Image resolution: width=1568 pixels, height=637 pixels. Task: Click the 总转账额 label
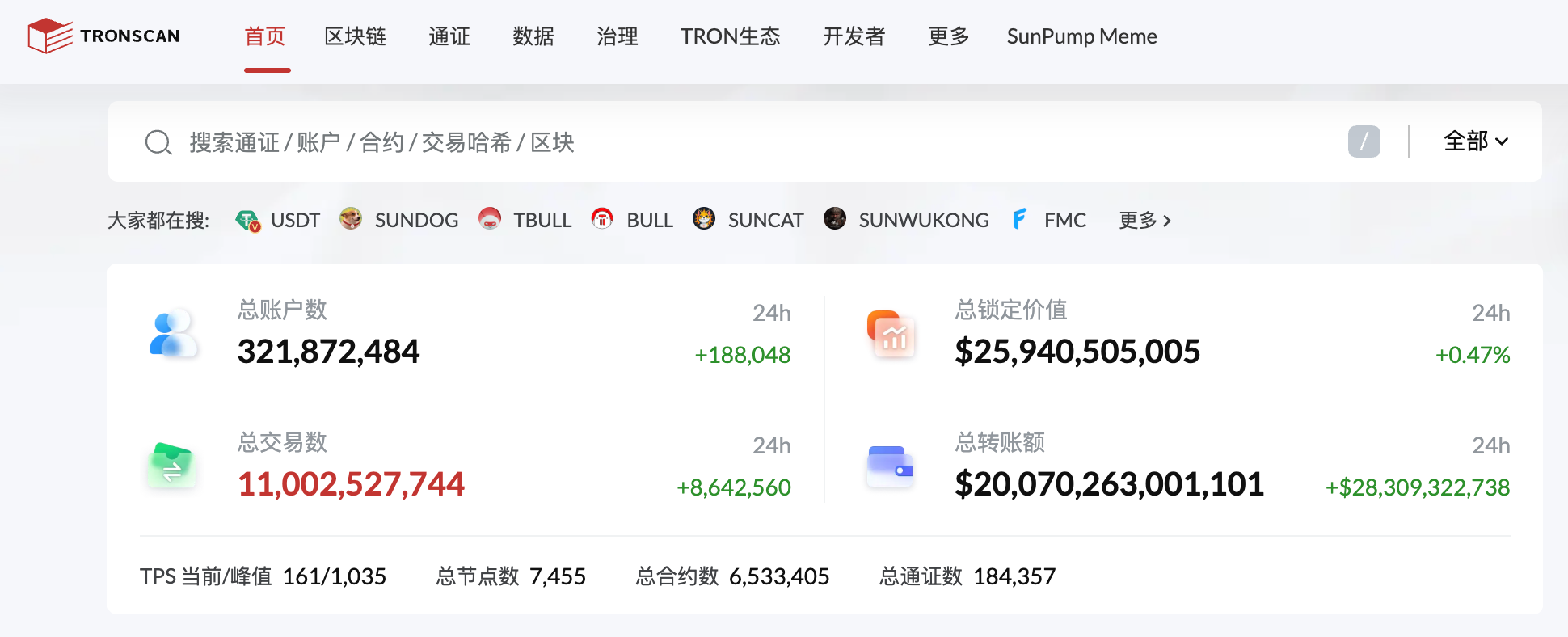pyautogui.click(x=1000, y=442)
